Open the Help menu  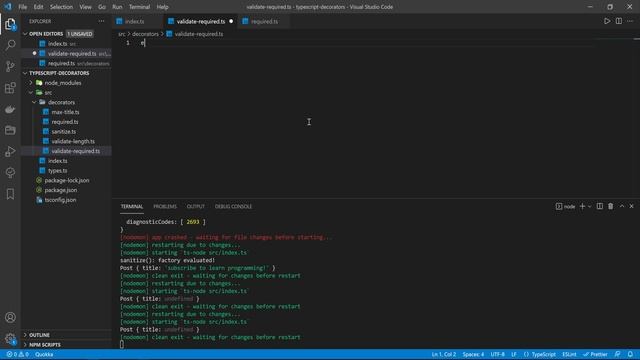click(162, 7)
